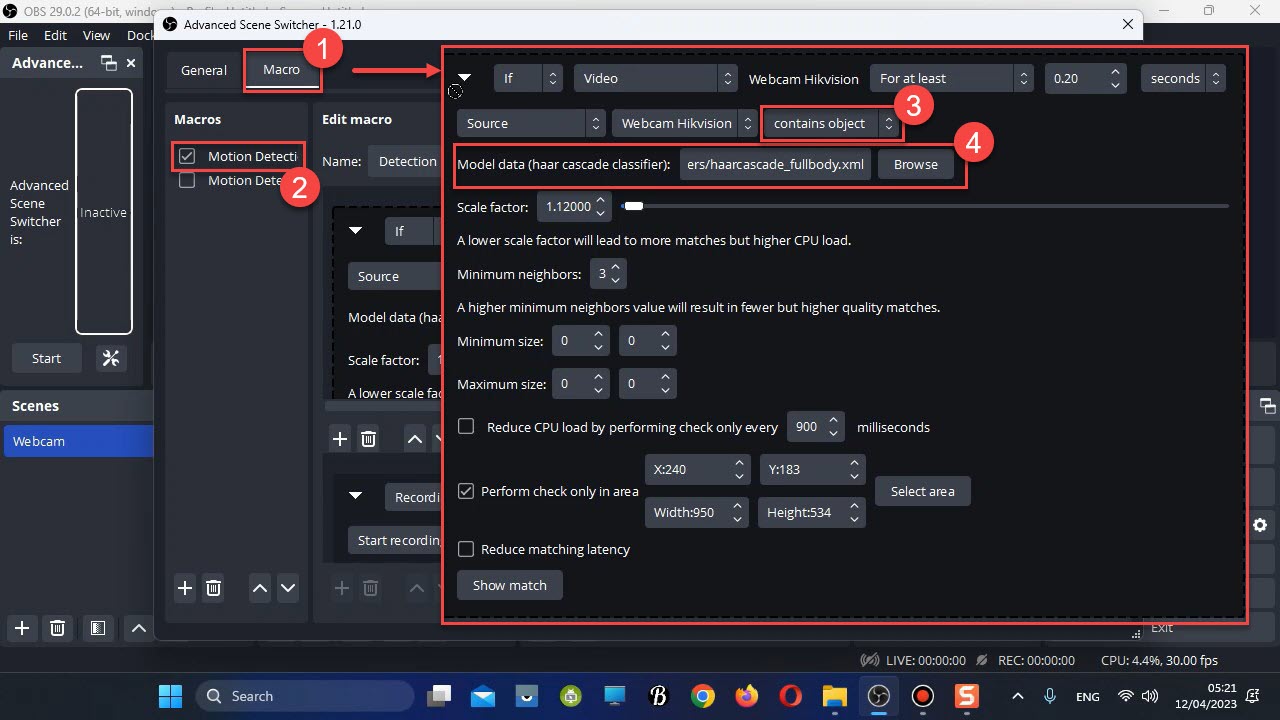Select the Webcam scene
Viewport: 1280px width, 720px height.
coord(78,441)
